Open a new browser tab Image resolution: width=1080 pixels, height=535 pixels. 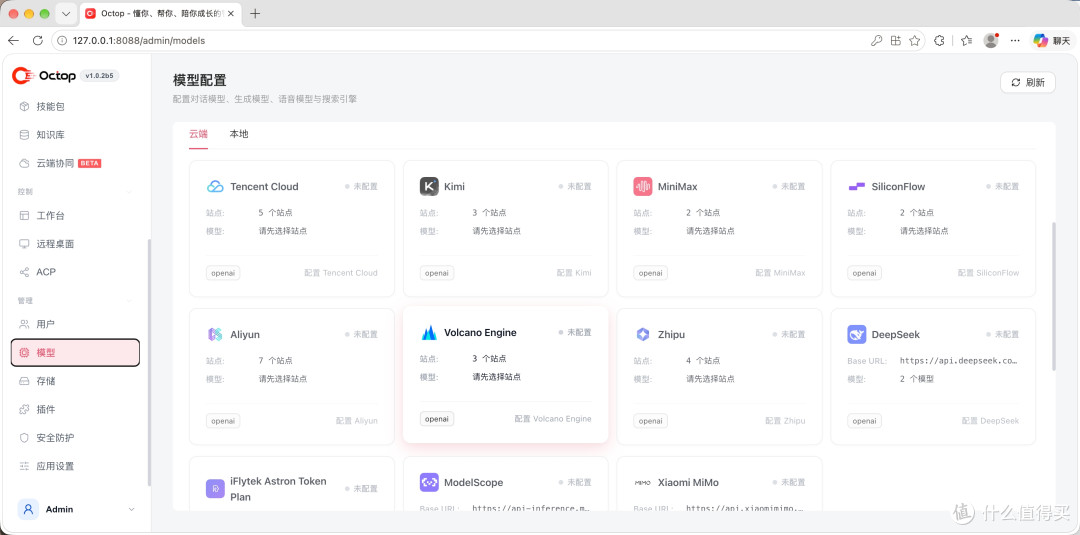coord(255,14)
